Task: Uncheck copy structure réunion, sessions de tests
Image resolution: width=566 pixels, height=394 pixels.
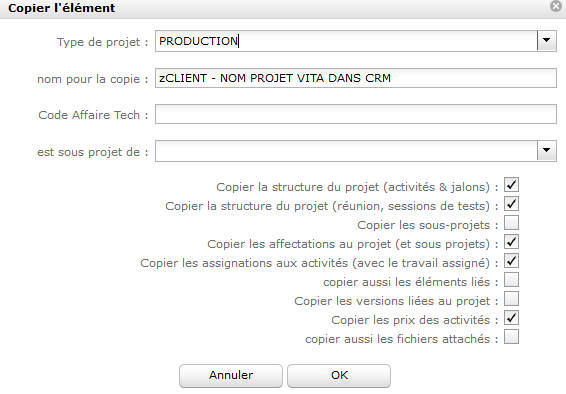Action: click(x=511, y=204)
